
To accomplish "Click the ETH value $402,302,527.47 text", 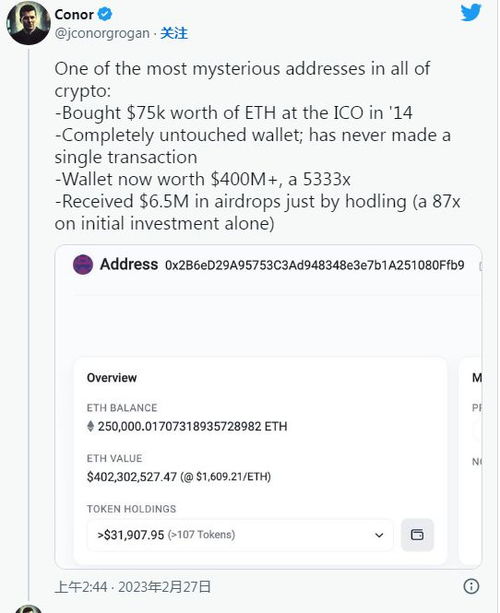I will point(132,477).
